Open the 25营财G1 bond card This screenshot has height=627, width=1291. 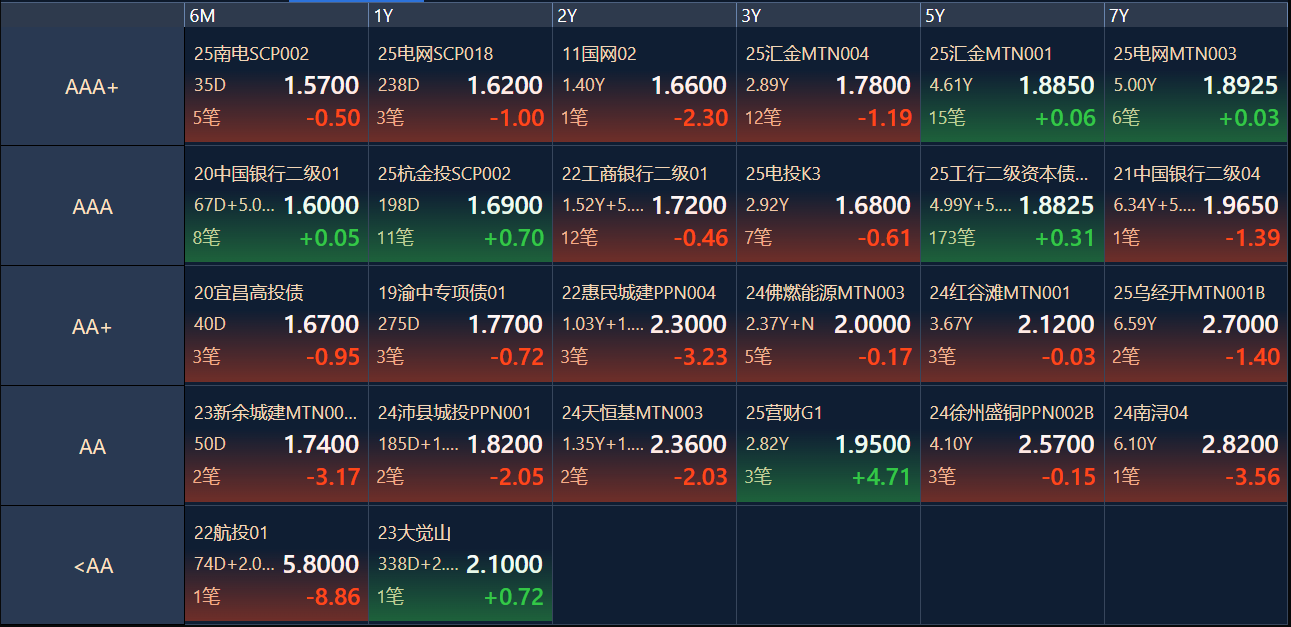pyautogui.click(x=829, y=446)
